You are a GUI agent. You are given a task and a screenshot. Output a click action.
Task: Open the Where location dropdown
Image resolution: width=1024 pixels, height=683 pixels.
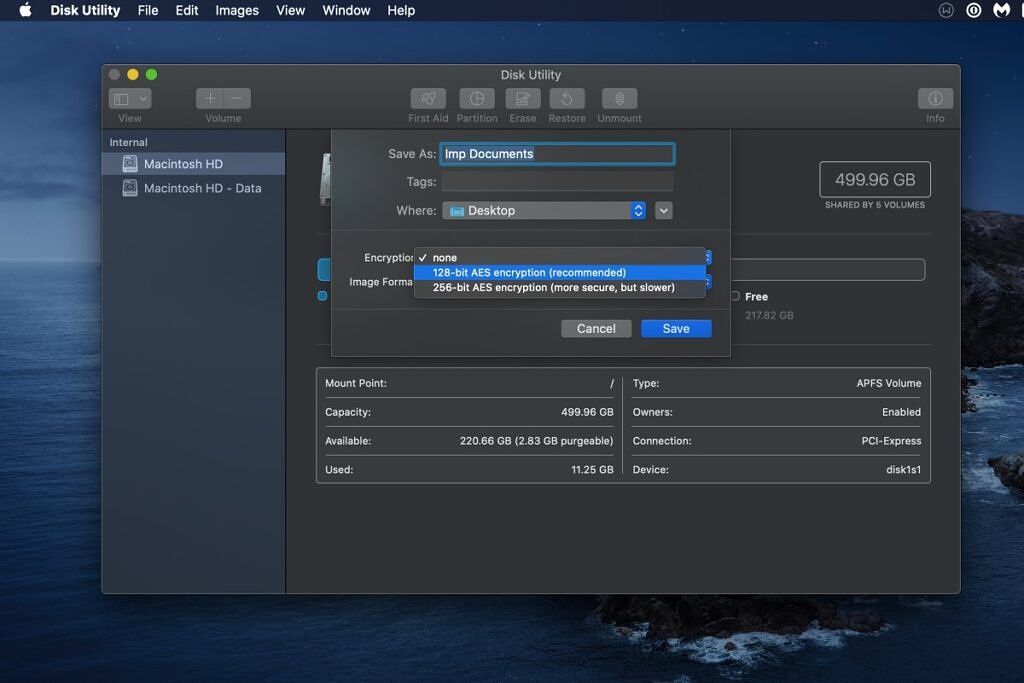pos(544,210)
